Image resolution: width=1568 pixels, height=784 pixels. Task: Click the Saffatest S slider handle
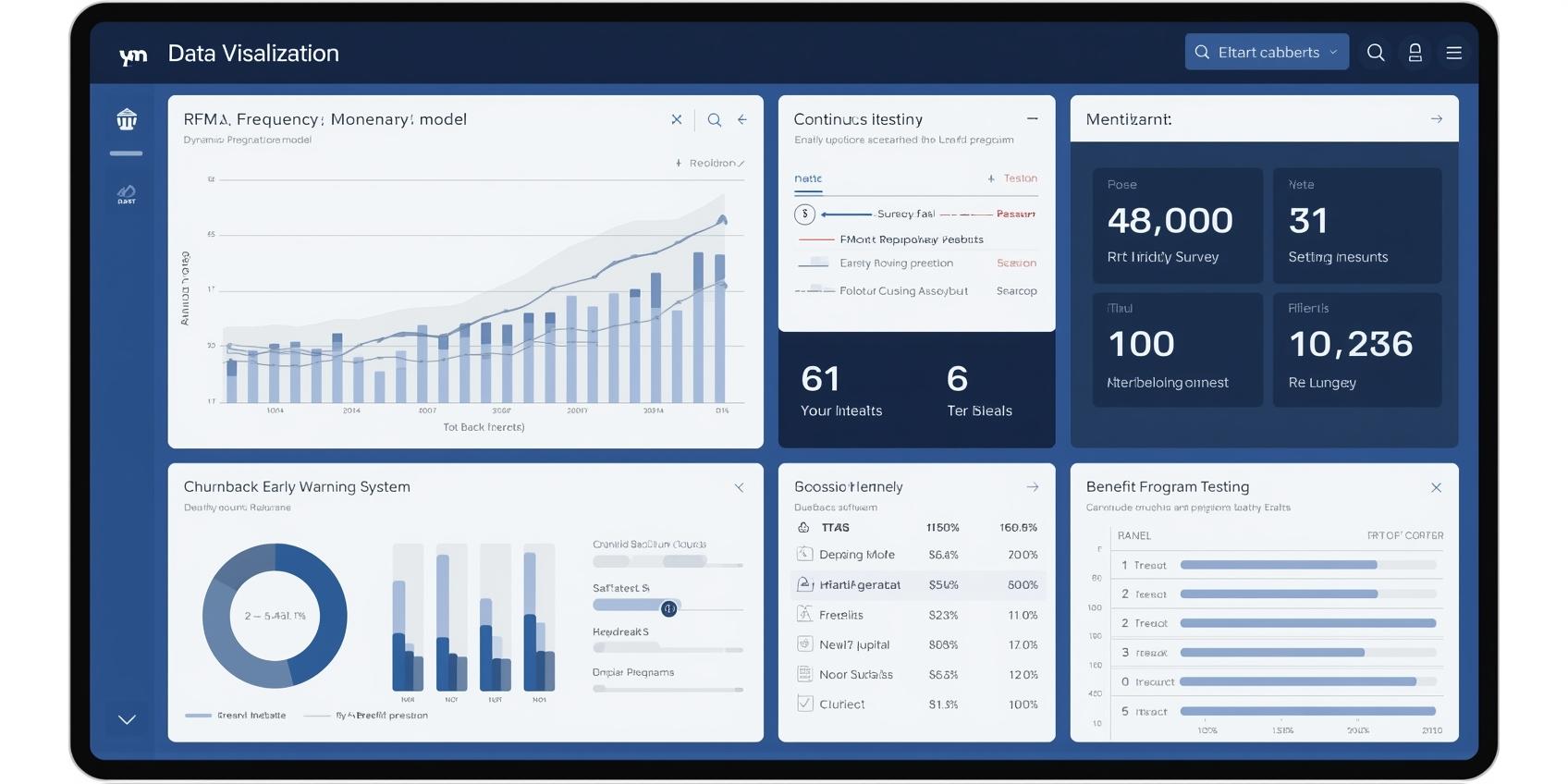click(x=668, y=608)
